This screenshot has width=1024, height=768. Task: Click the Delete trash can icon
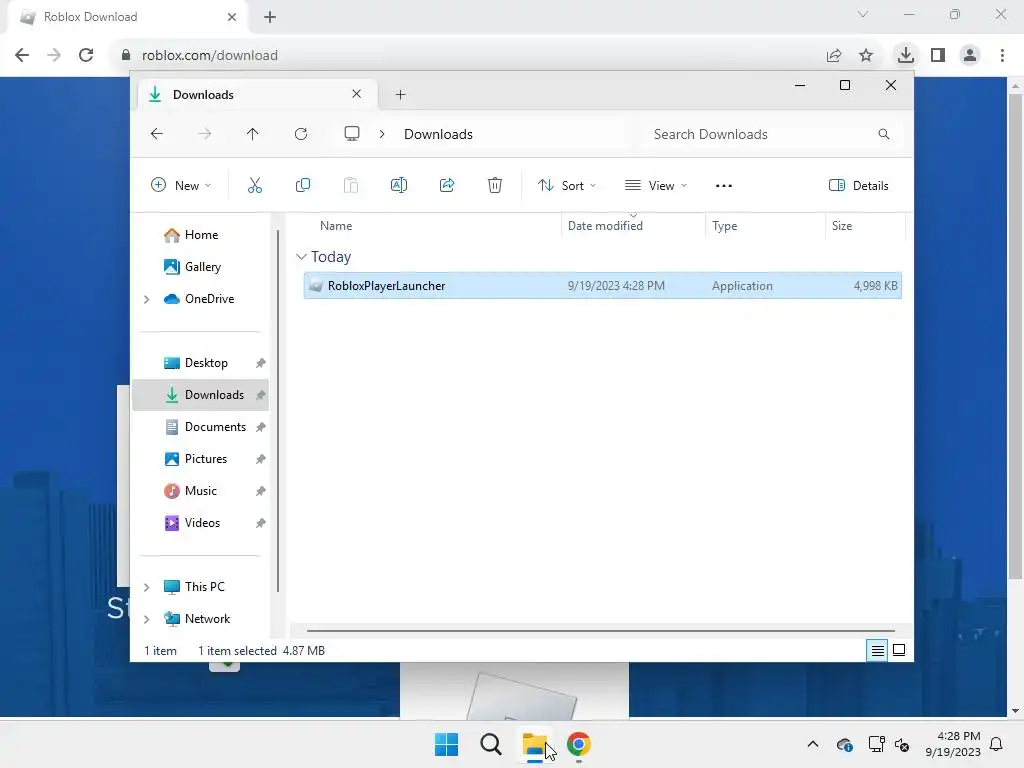coord(495,185)
